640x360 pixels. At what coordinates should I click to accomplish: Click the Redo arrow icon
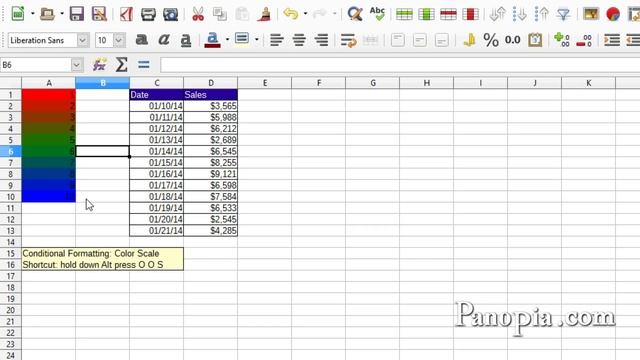(x=320, y=14)
